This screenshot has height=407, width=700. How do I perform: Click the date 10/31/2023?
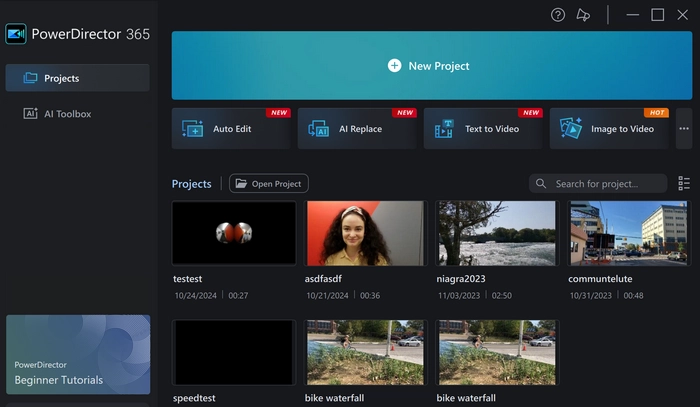coord(591,295)
